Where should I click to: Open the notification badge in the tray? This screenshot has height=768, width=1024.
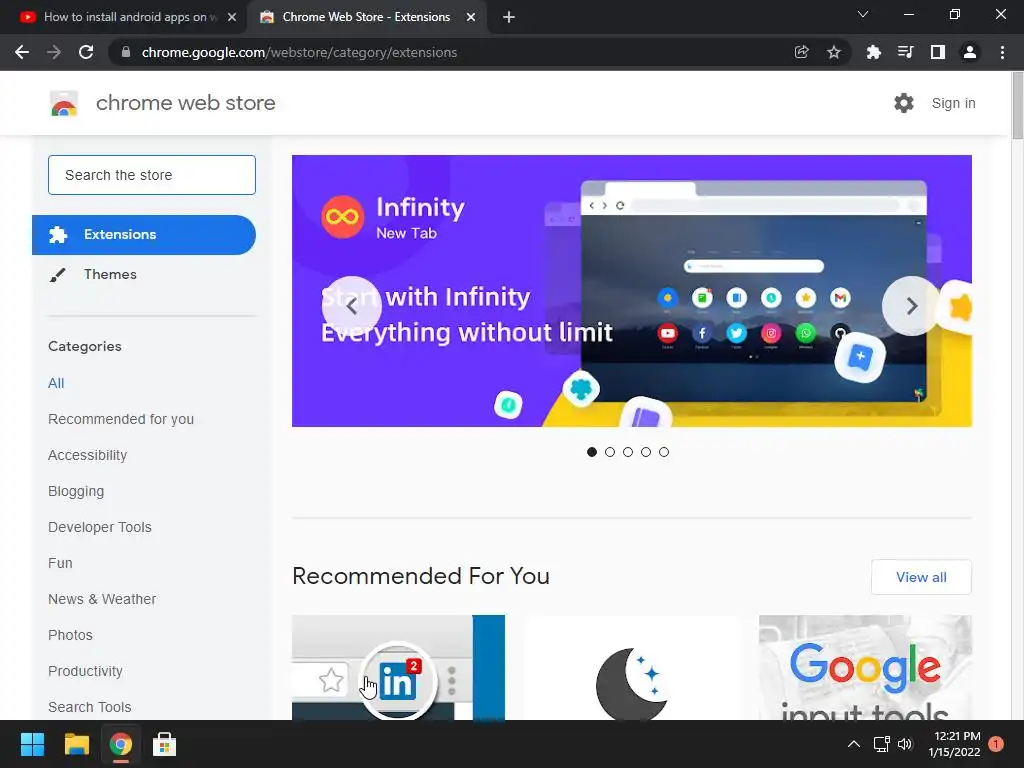point(996,744)
